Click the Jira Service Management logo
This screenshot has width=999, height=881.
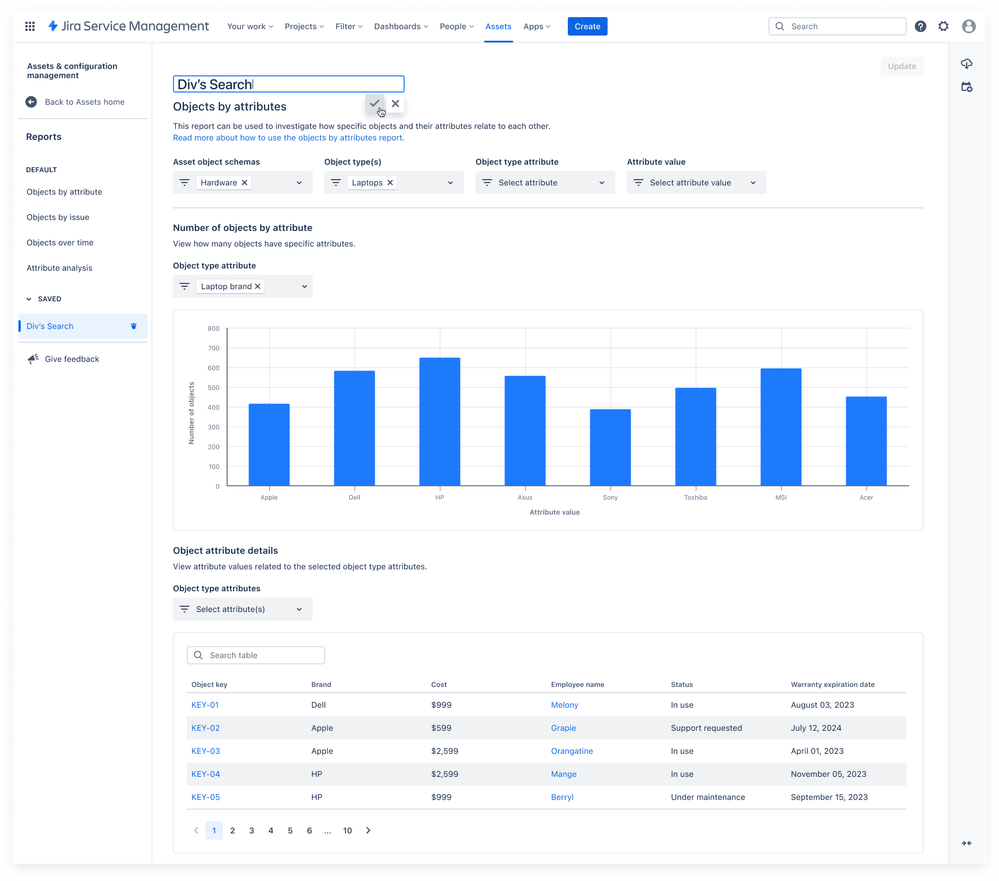(128, 26)
